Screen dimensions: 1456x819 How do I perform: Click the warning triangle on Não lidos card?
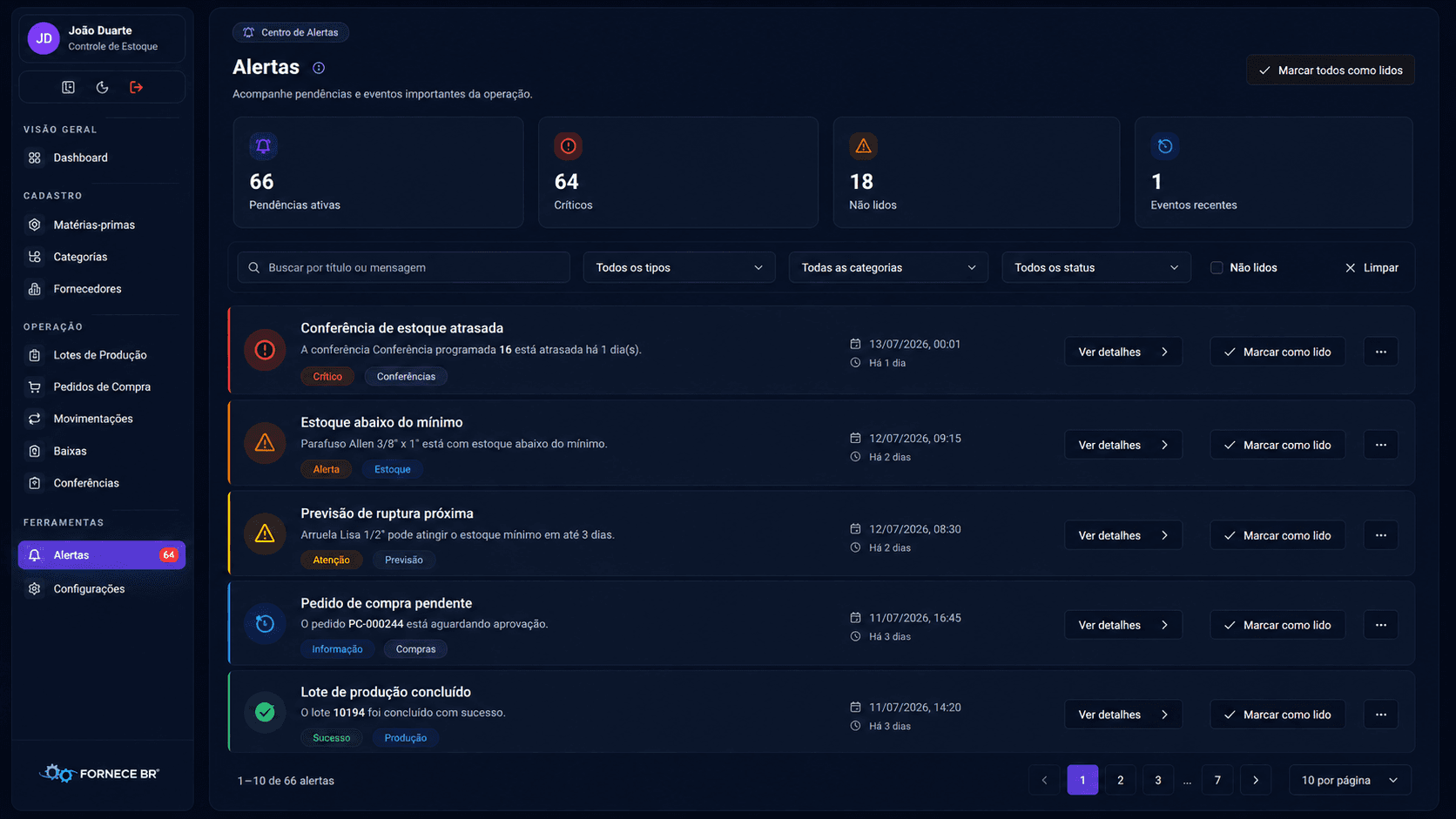point(863,146)
